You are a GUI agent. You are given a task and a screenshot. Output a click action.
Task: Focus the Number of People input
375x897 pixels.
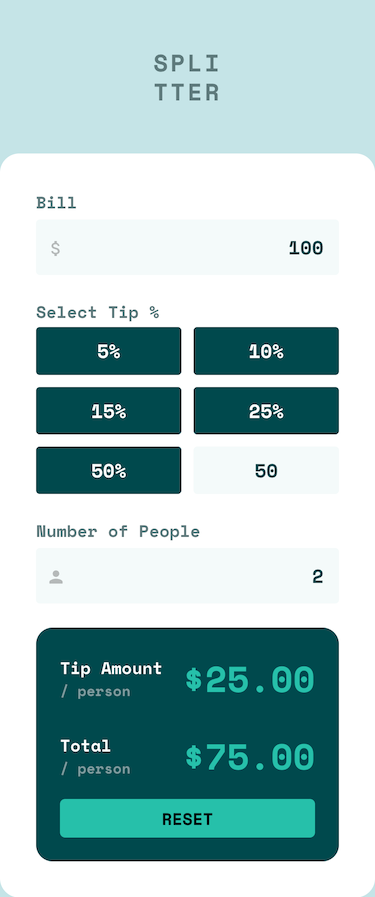(188, 576)
